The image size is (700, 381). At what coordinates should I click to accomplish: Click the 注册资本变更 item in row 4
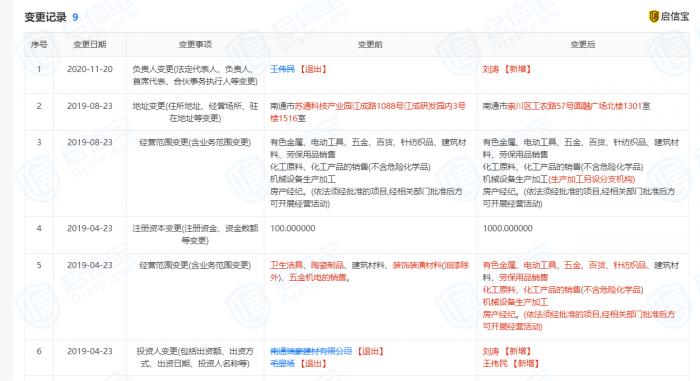pos(195,234)
